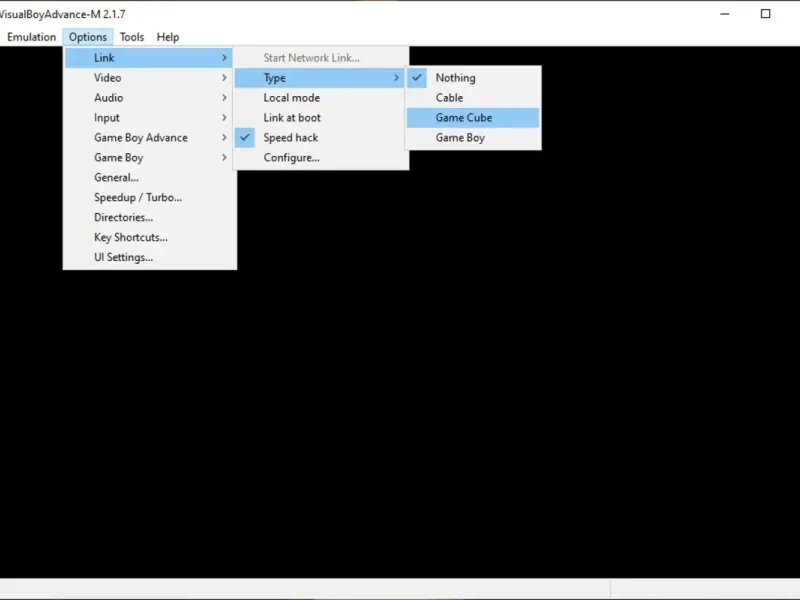Expand the Game Boy options submenu
Image resolution: width=800 pixels, height=600 pixels.
coord(149,157)
